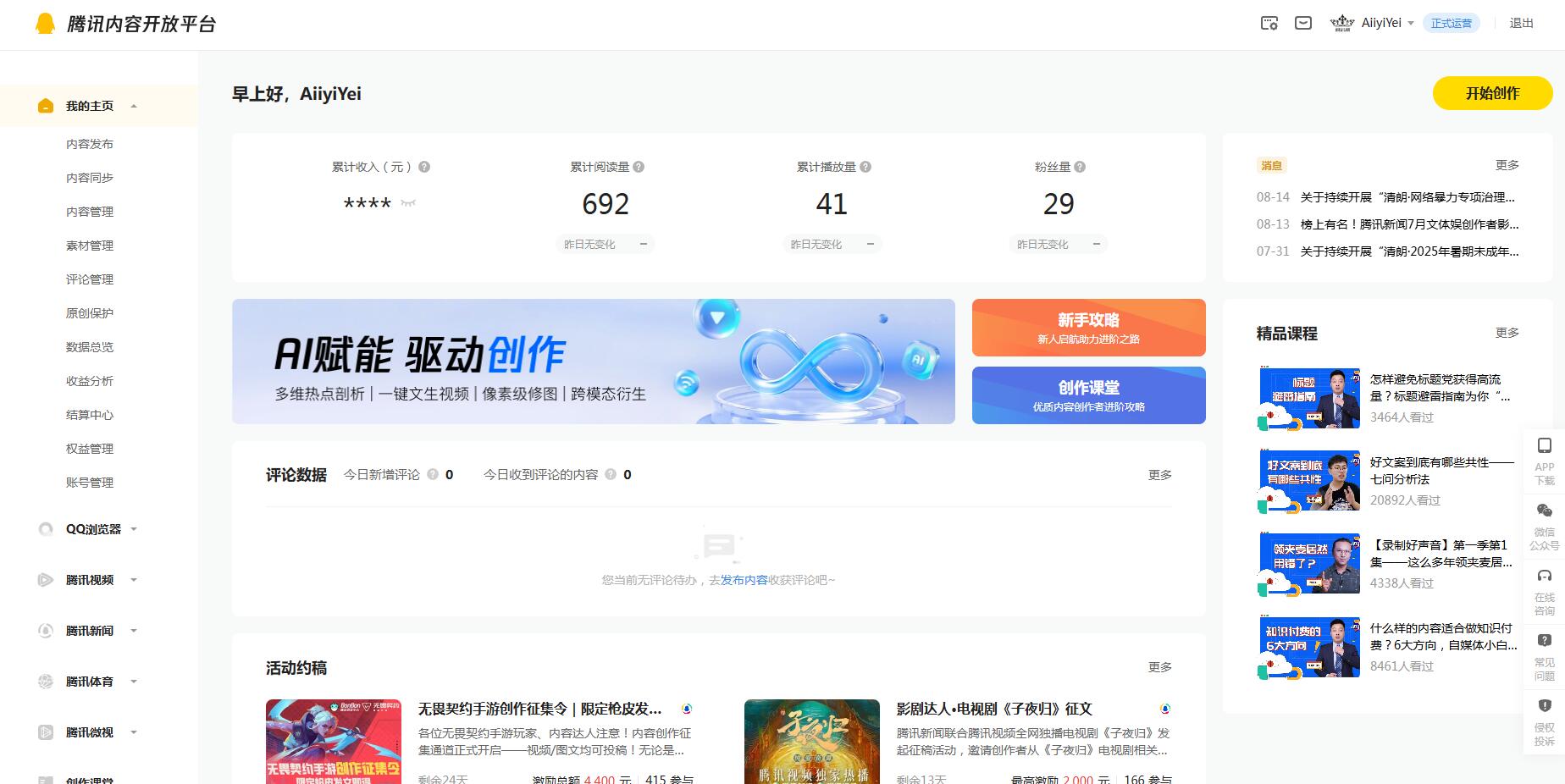The width and height of the screenshot is (1565, 784).
Task: Expand the 腾讯体育 section arrow
Action: tap(134, 682)
